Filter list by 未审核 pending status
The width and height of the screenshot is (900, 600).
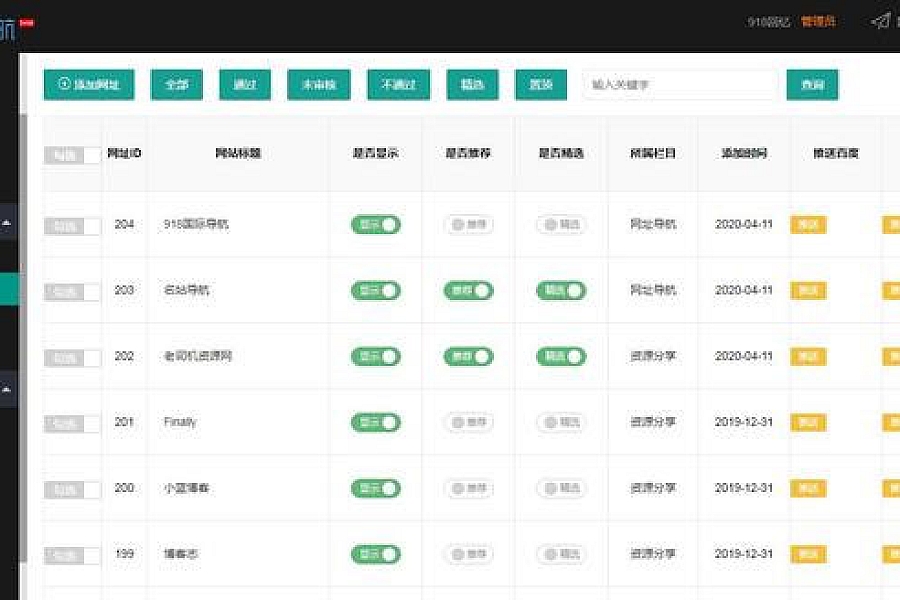(x=319, y=84)
